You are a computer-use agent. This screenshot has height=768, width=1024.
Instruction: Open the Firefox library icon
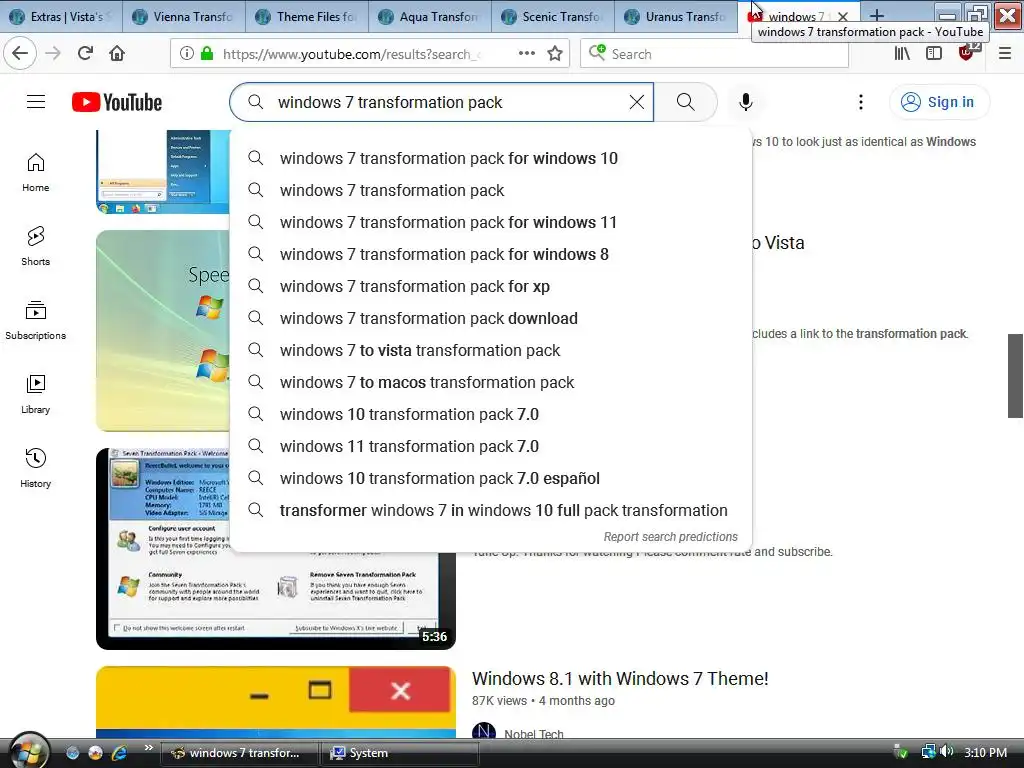(902, 54)
